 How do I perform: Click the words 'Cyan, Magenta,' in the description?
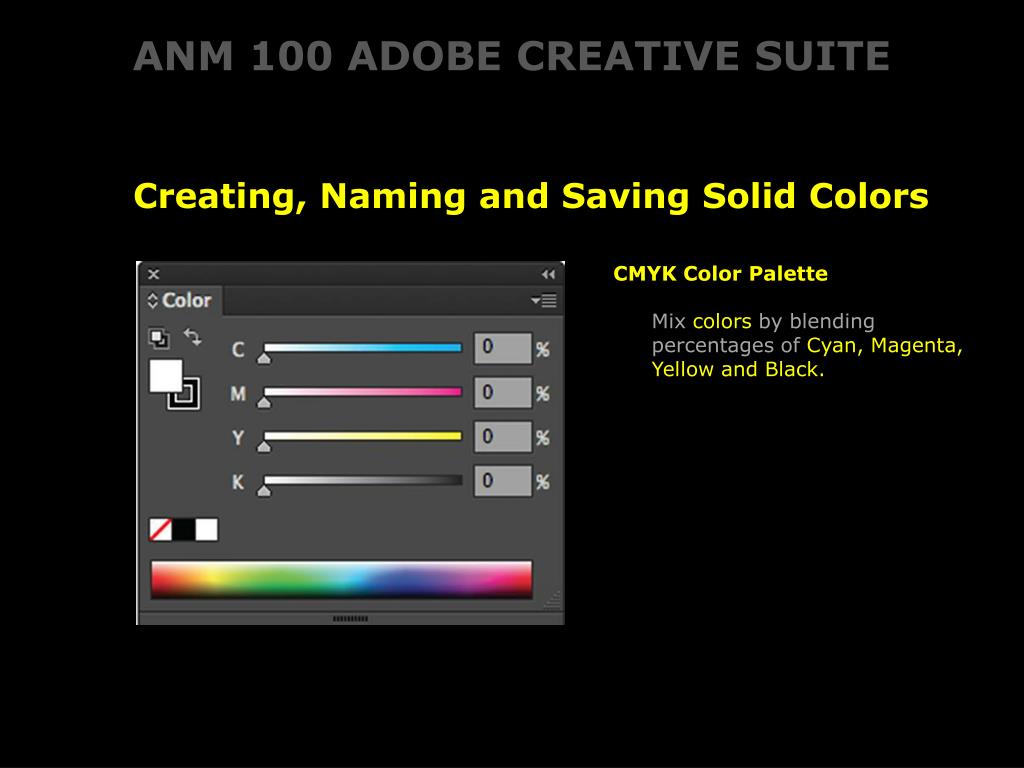(x=885, y=345)
